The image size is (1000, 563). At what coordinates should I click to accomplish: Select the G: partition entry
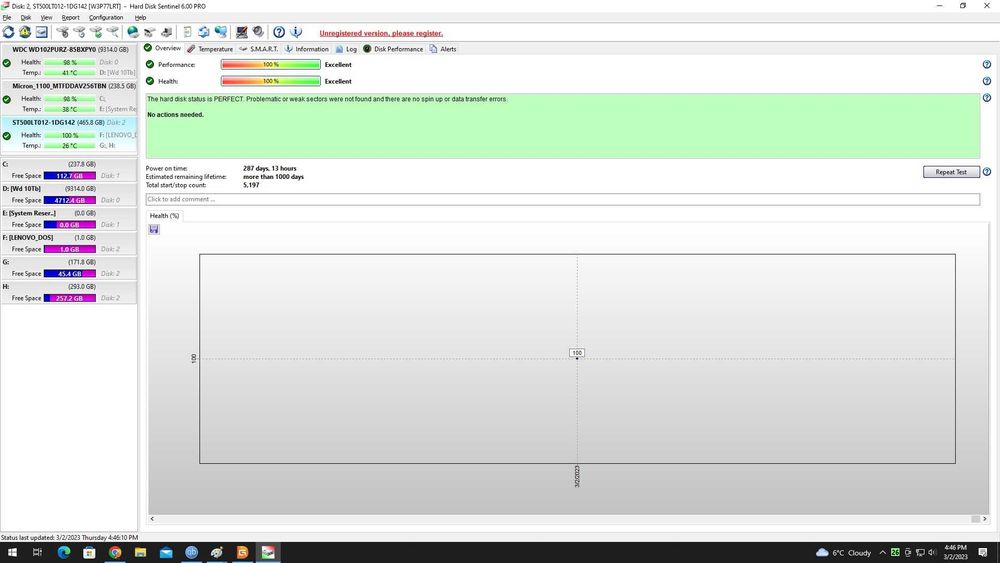[69, 268]
